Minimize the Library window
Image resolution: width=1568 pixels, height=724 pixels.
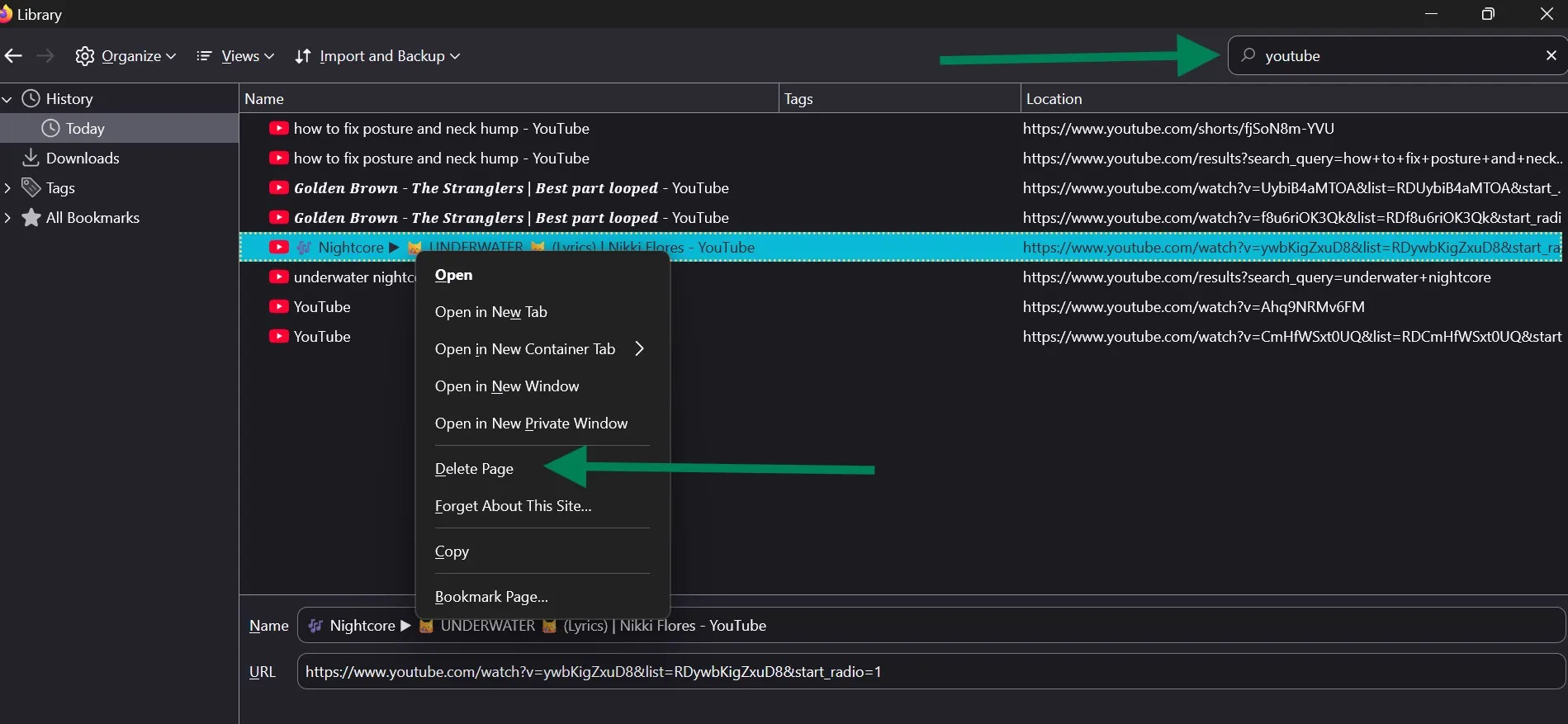point(1431,14)
